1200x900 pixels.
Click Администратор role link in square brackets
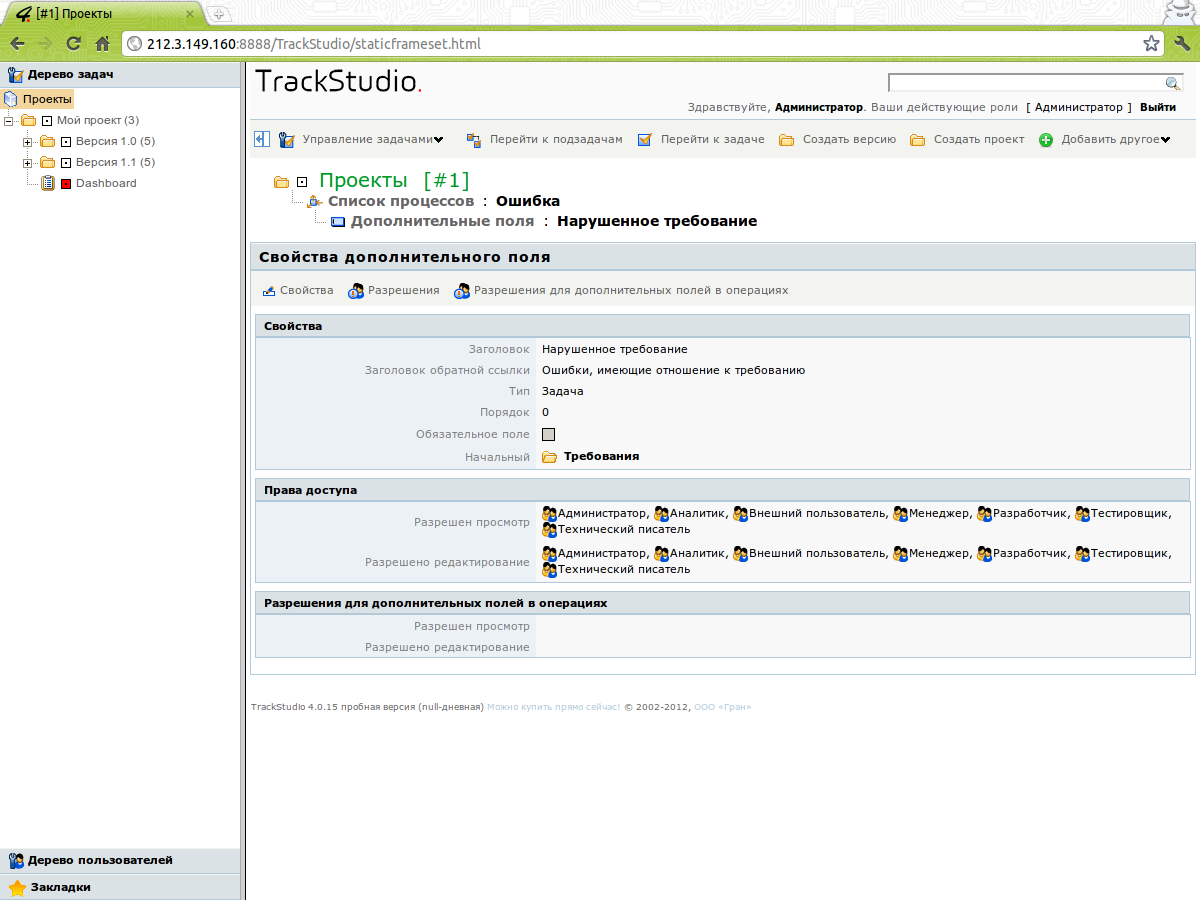(x=1079, y=107)
